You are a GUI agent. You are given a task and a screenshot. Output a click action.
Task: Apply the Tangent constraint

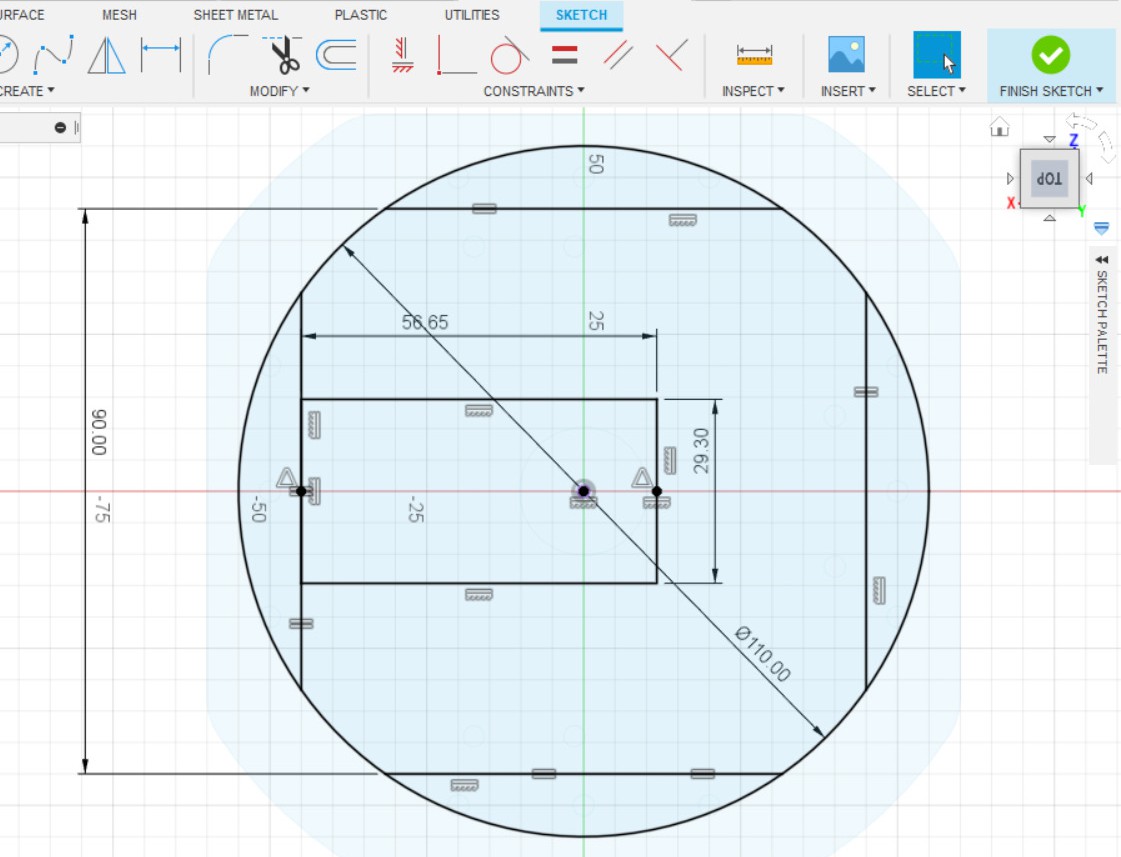pyautogui.click(x=510, y=55)
